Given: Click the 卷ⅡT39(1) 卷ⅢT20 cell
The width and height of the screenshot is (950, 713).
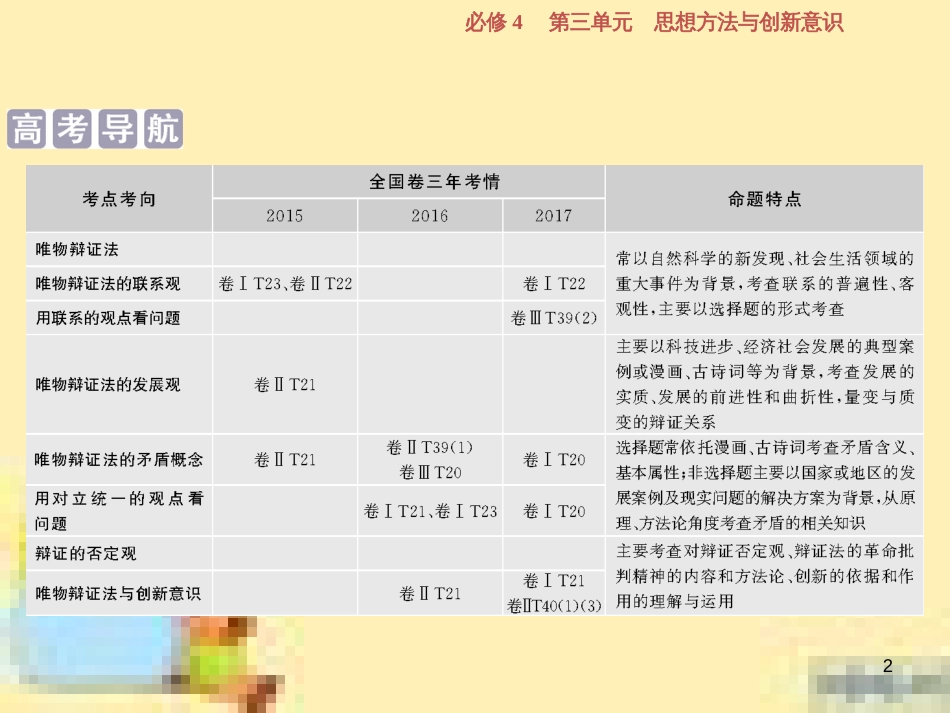Looking at the screenshot, I should [x=429, y=459].
